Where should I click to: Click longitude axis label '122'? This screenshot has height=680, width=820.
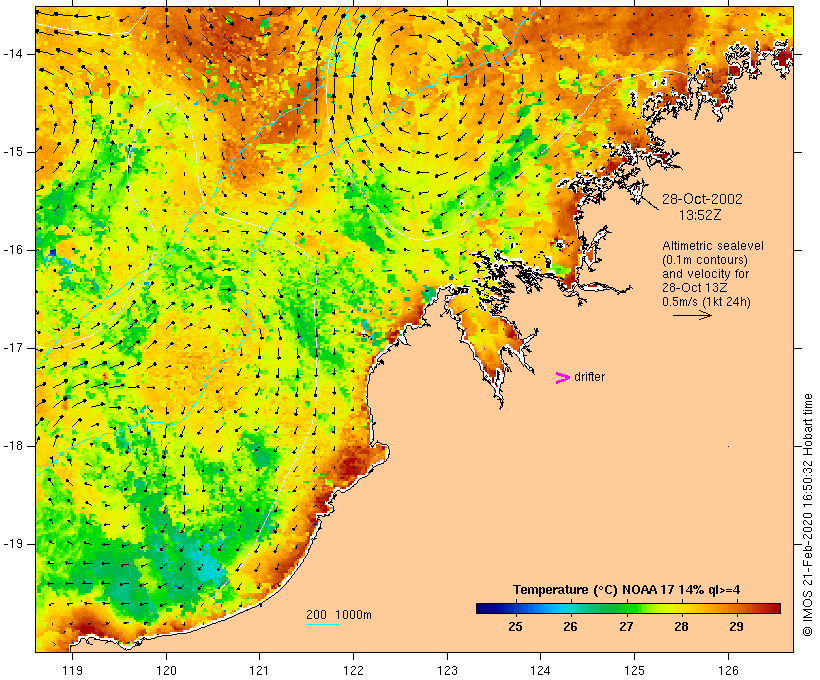click(x=354, y=670)
